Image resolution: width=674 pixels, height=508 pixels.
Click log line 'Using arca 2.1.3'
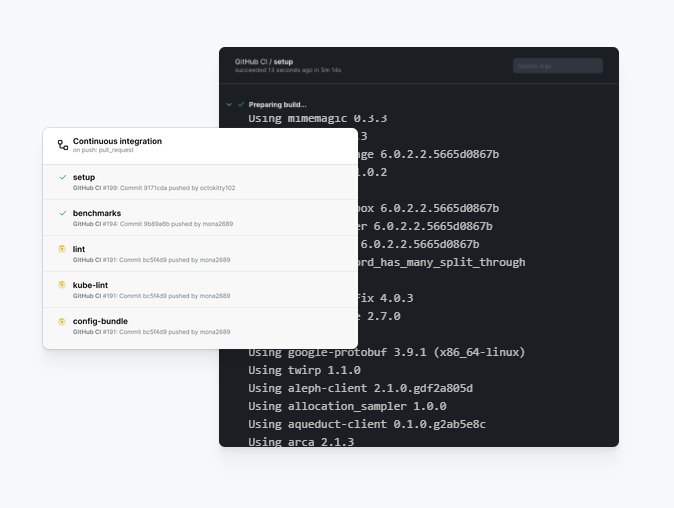point(301,441)
